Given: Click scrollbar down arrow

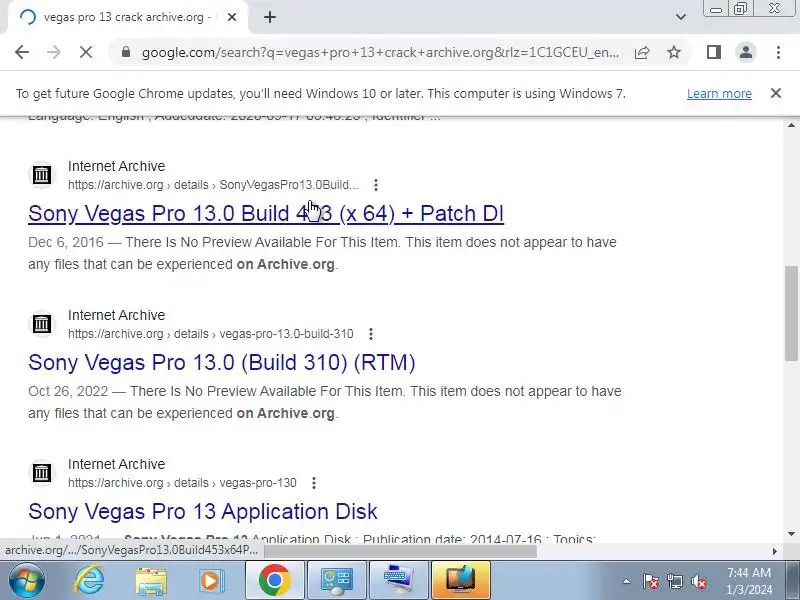Looking at the screenshot, I should coord(791,534).
